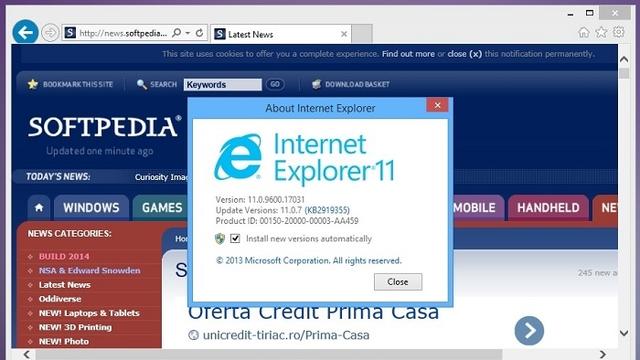Click the Internet Explorer logo in dialog
This screenshot has height=360, width=640.
(x=238, y=157)
